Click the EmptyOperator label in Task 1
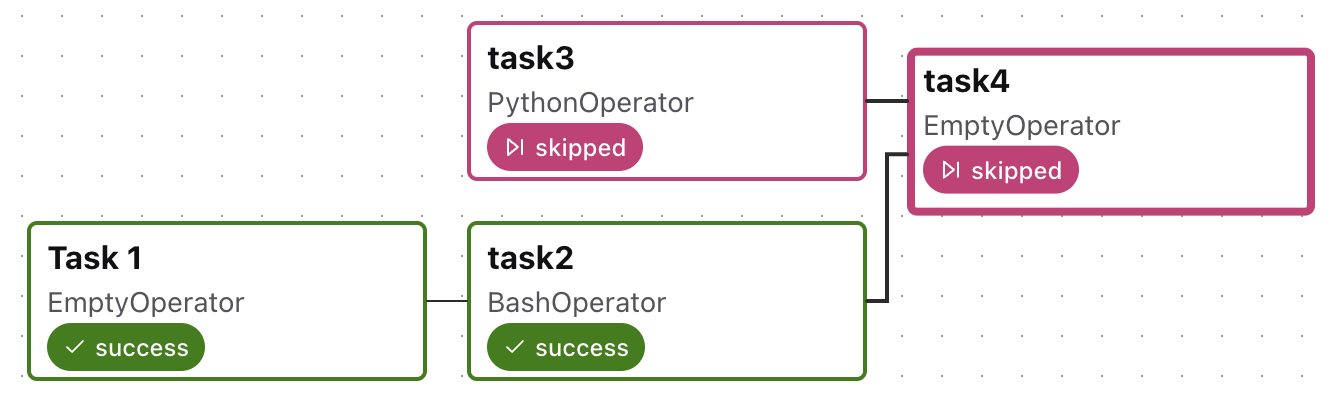The height and width of the screenshot is (400, 1340). click(x=146, y=302)
